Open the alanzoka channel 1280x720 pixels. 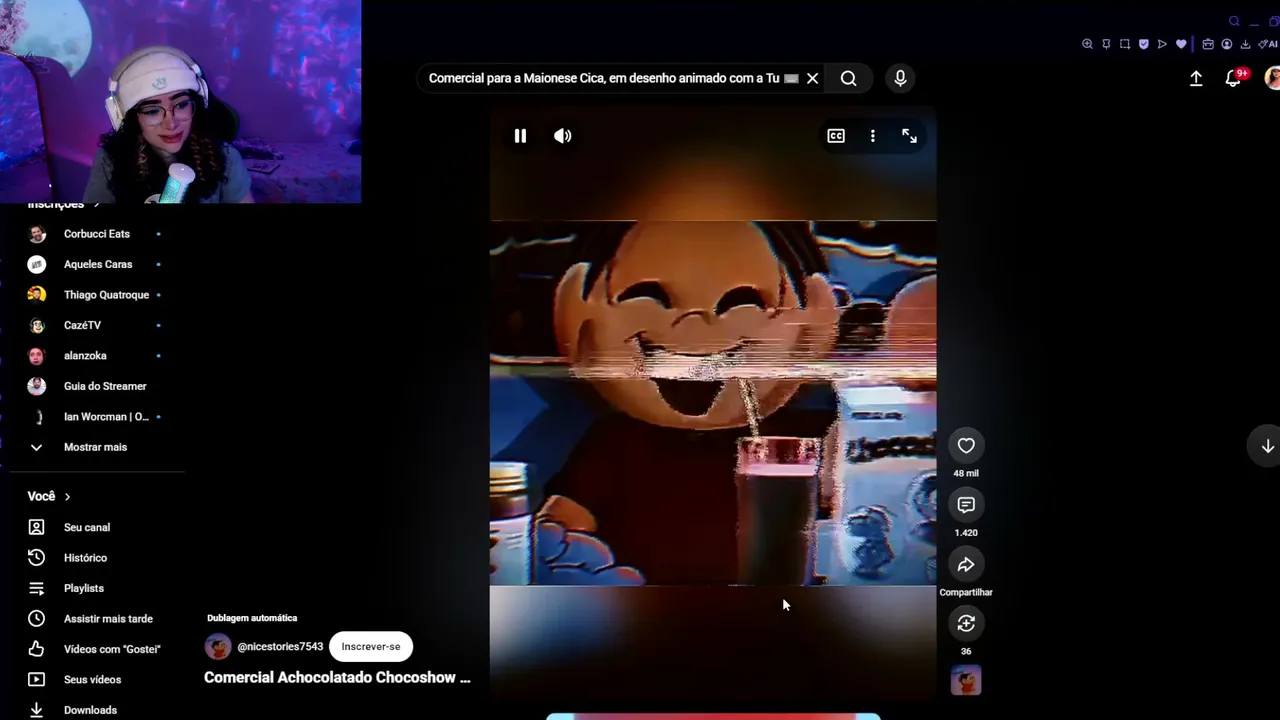tap(95, 356)
